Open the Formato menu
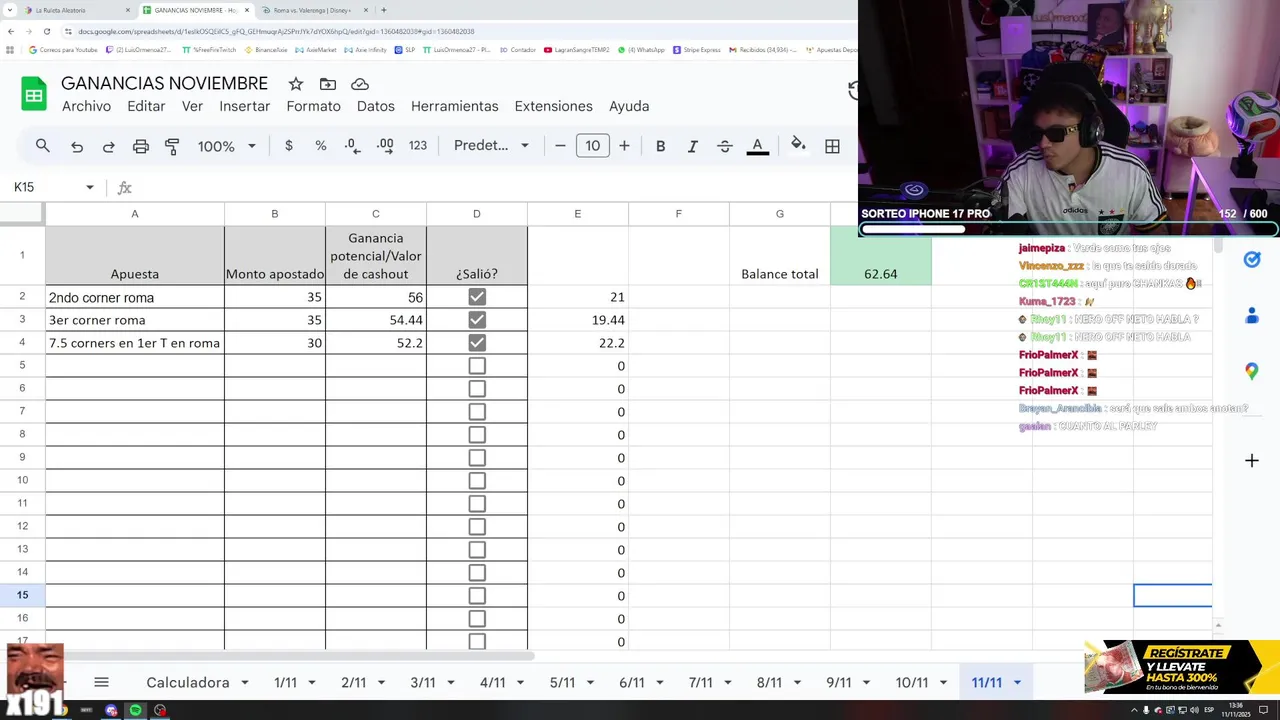This screenshot has height=720, width=1280. [x=313, y=106]
